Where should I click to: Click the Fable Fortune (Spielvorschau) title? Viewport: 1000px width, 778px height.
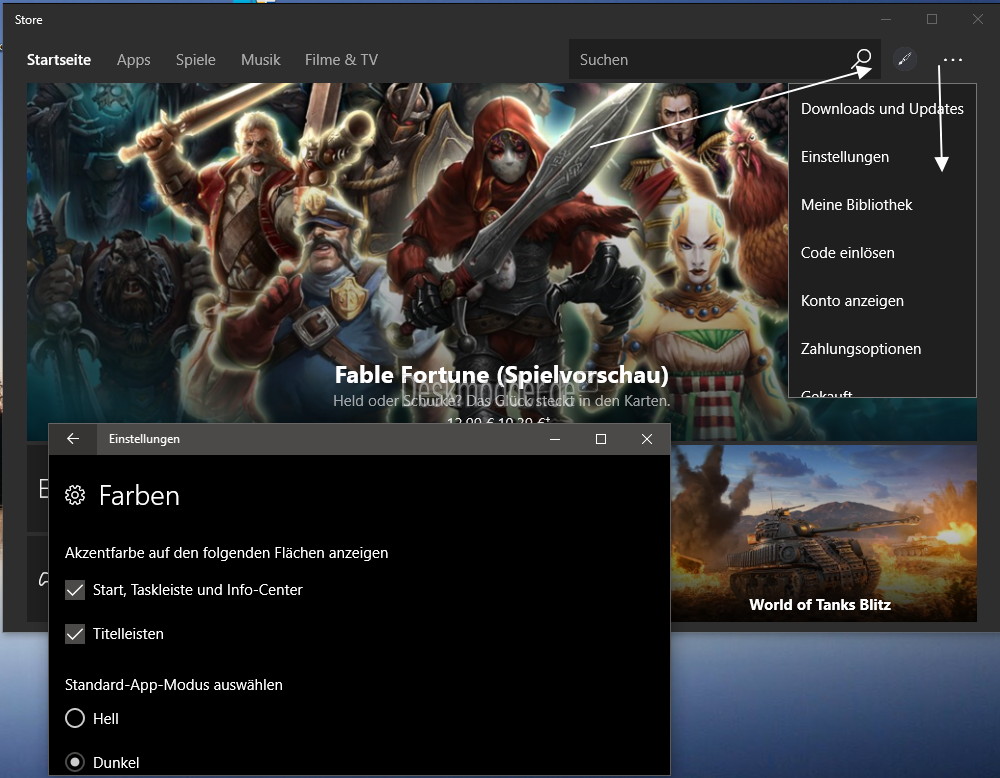pyautogui.click(x=502, y=375)
